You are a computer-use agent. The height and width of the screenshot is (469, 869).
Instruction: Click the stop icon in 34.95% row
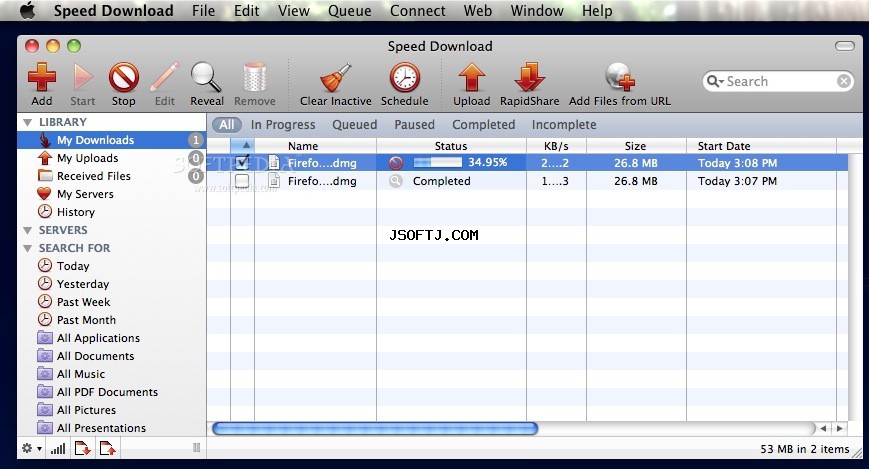396,162
